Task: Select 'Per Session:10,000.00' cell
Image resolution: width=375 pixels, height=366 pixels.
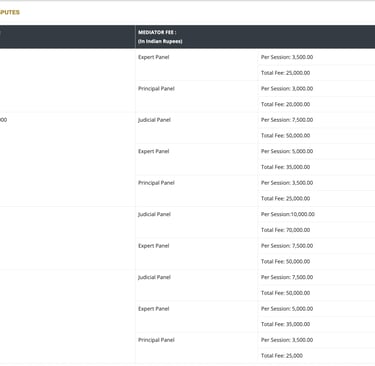Action: [288, 214]
